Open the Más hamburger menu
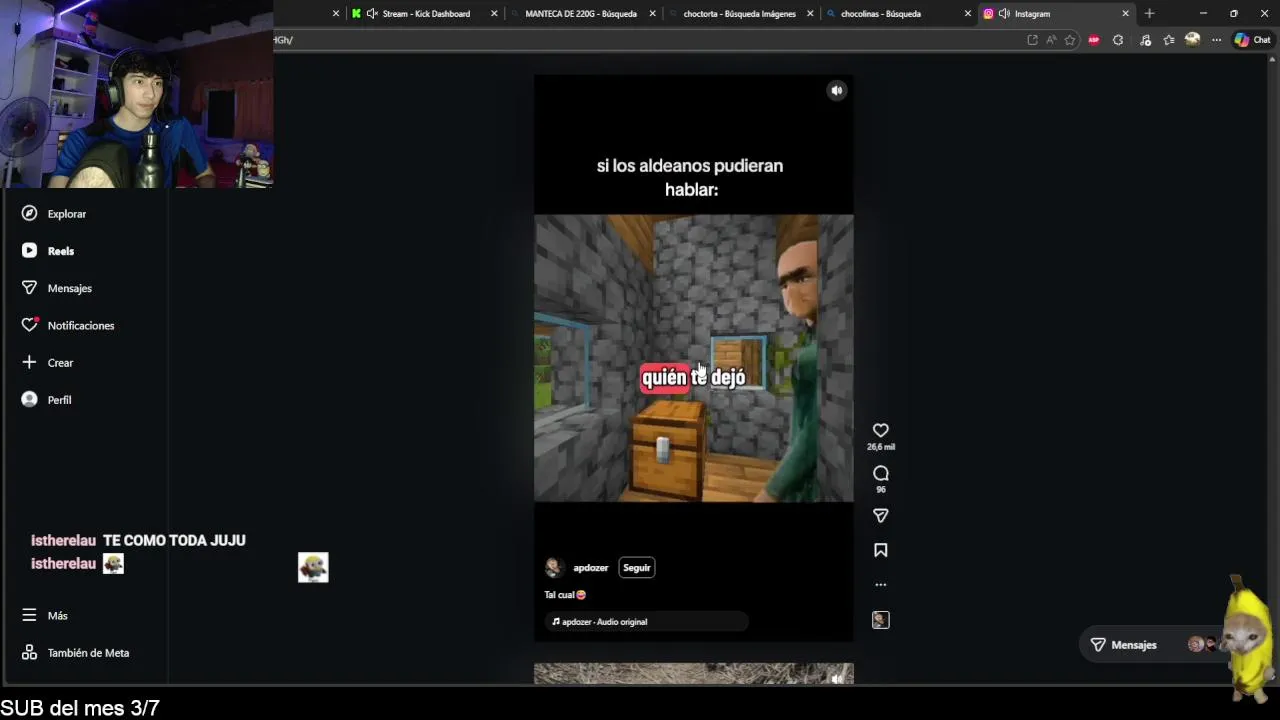This screenshot has height=720, width=1280. click(29, 615)
